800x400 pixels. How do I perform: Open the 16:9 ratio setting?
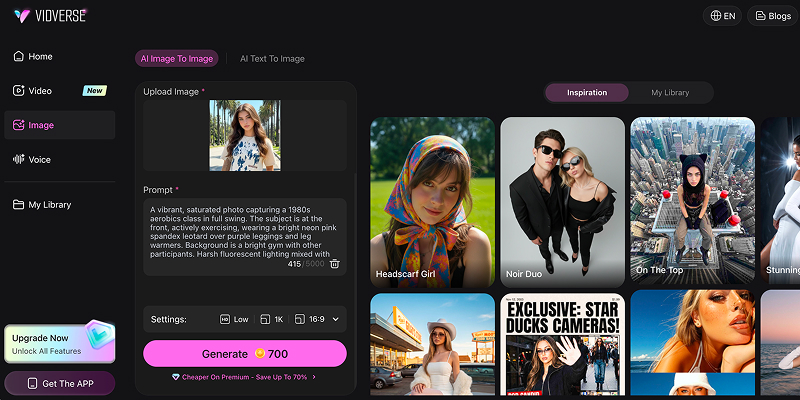click(x=310, y=319)
